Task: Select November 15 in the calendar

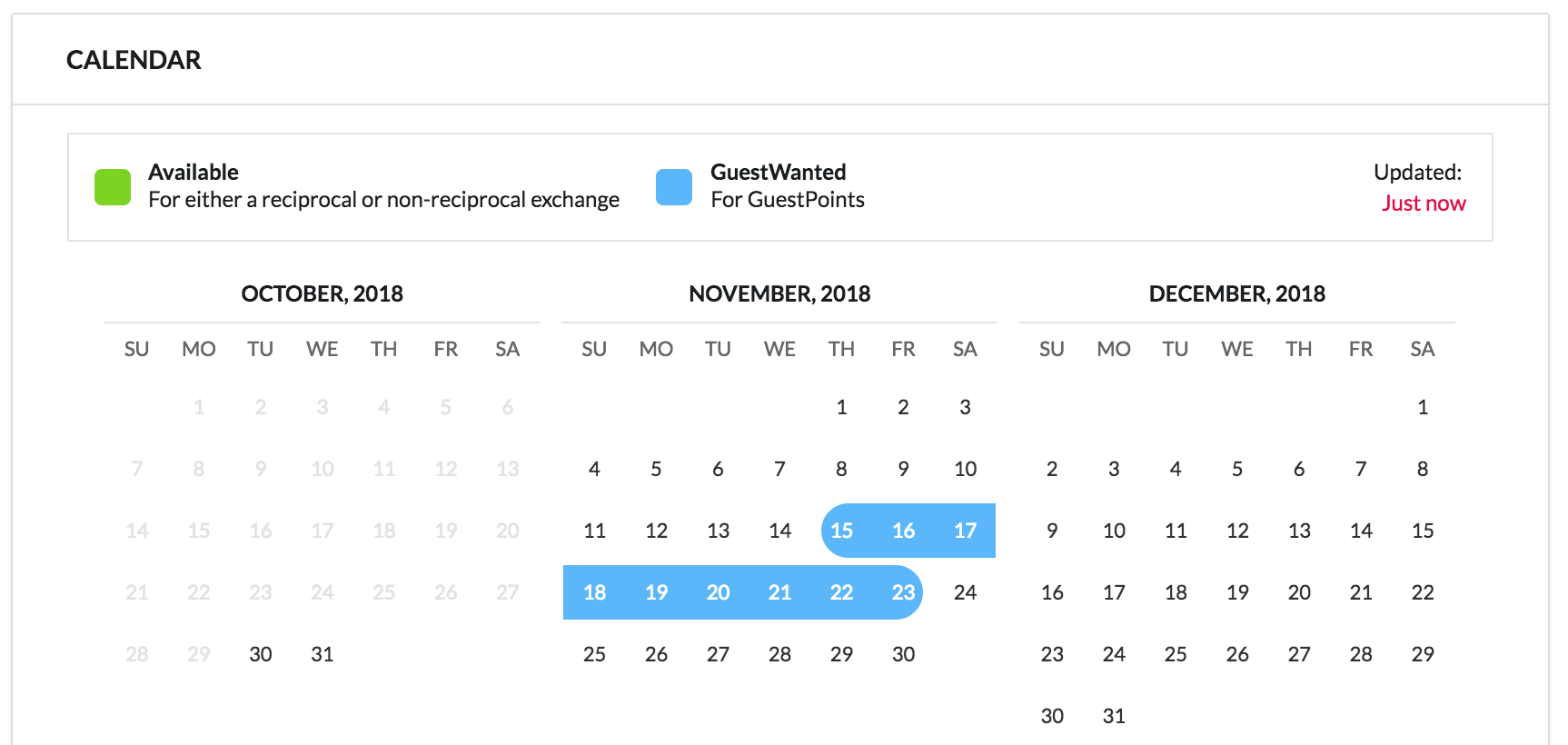Action: click(841, 531)
